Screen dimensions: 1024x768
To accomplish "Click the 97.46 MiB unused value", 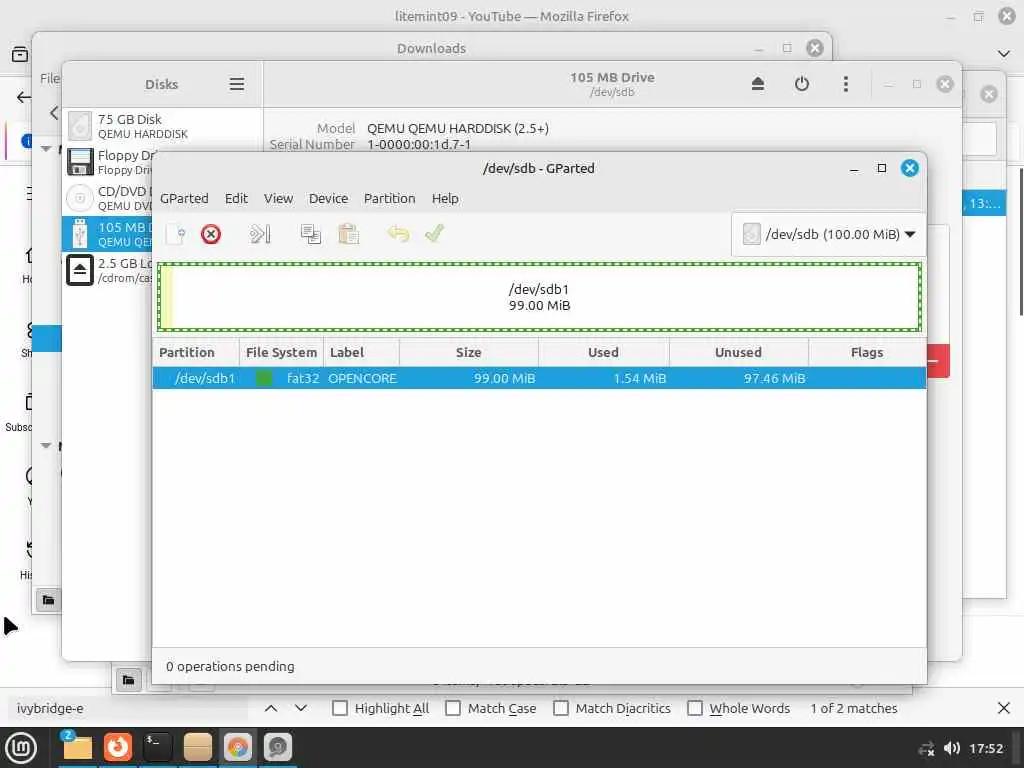I will pyautogui.click(x=774, y=378).
